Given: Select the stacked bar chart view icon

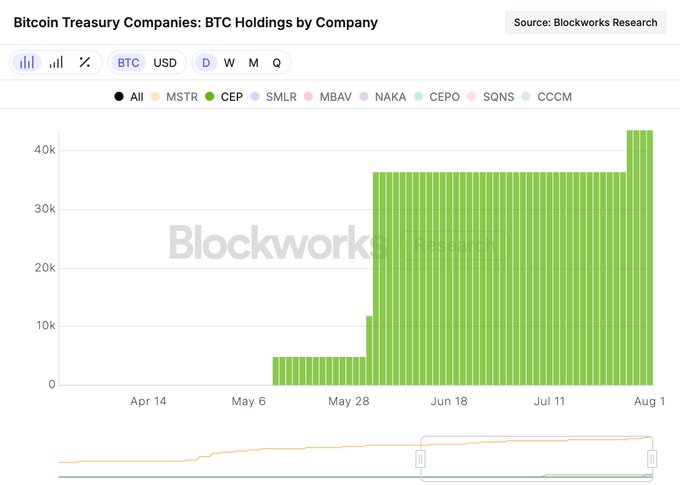Looking at the screenshot, I should 26,62.
